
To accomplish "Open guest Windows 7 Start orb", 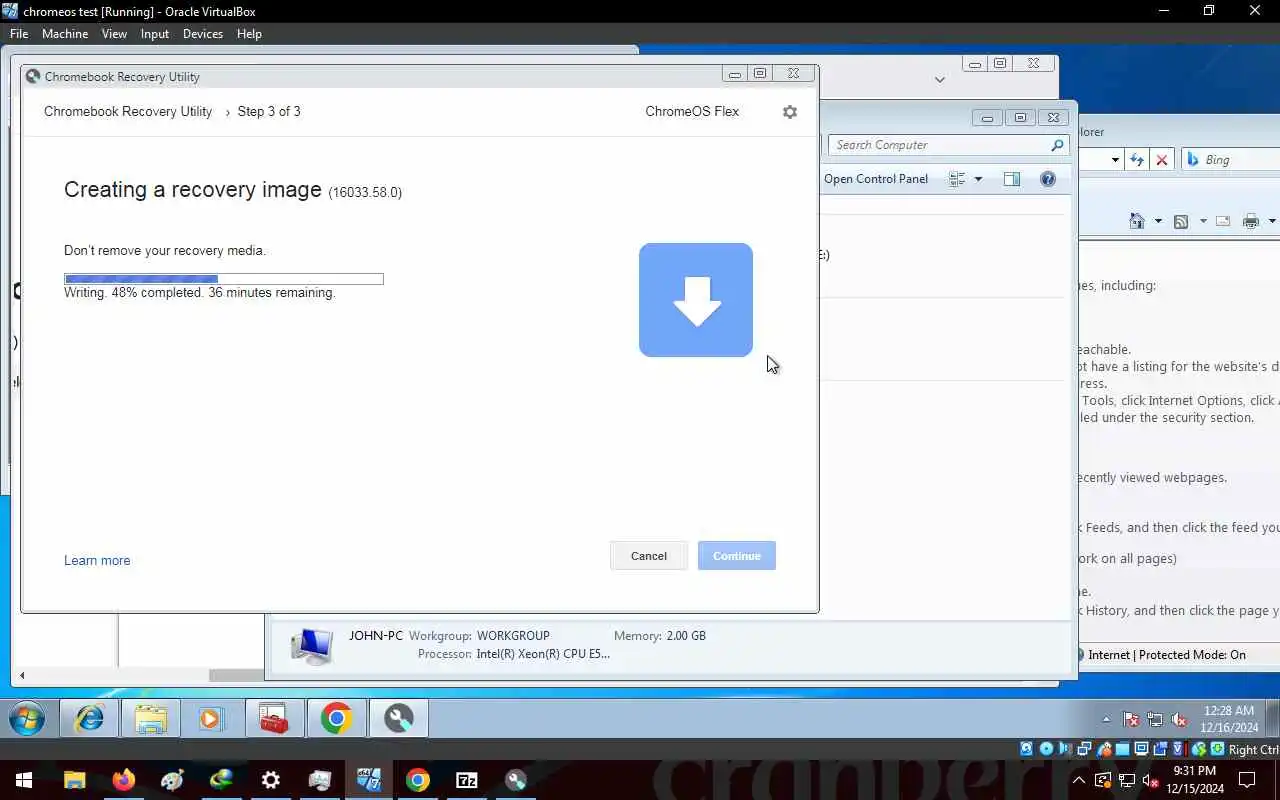I will click(x=27, y=718).
